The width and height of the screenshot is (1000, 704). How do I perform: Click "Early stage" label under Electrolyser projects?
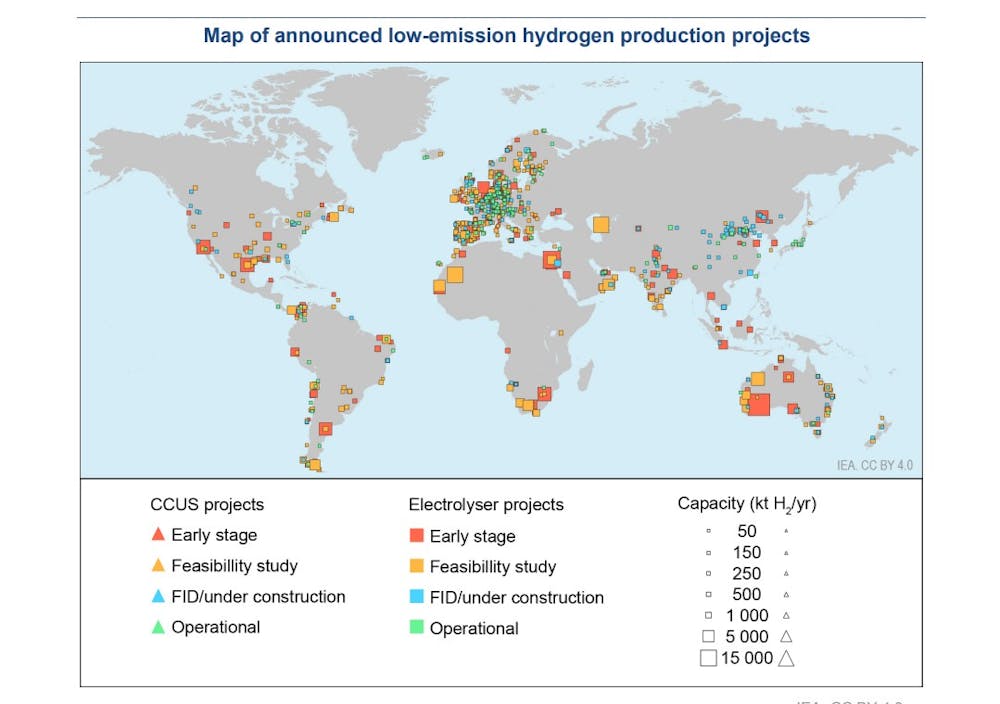click(x=473, y=536)
